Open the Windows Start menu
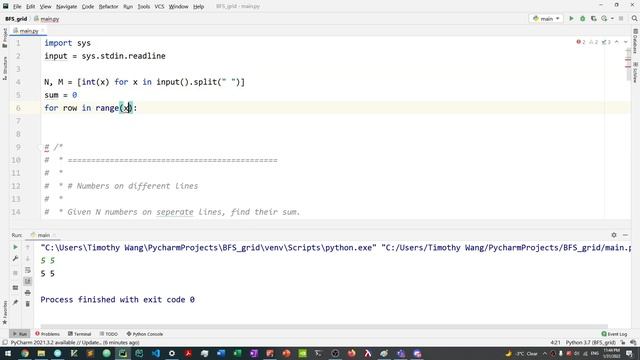The width and height of the screenshot is (640, 360). pyautogui.click(x=8, y=353)
